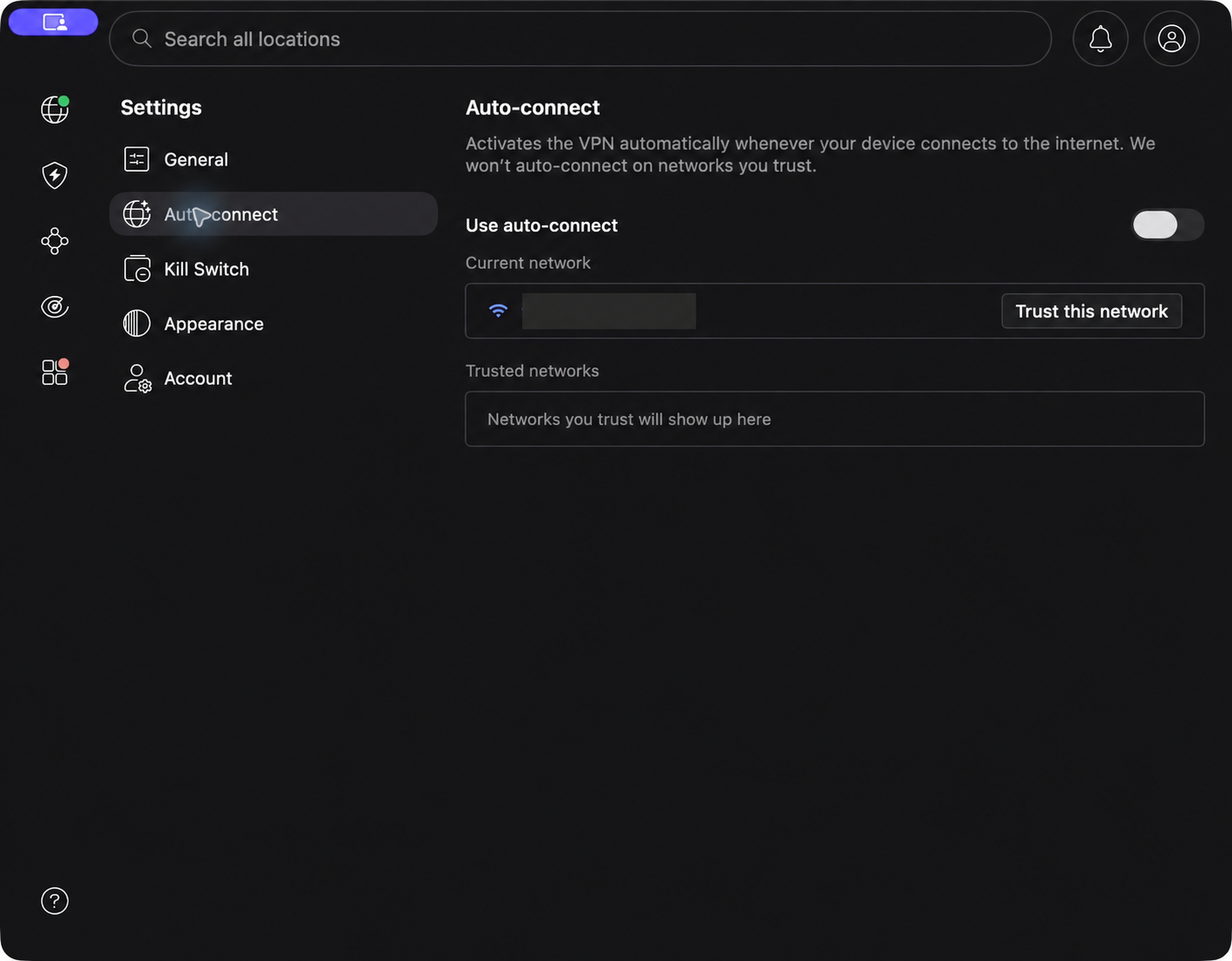Click the Wi-Fi icon of current network

click(498, 311)
